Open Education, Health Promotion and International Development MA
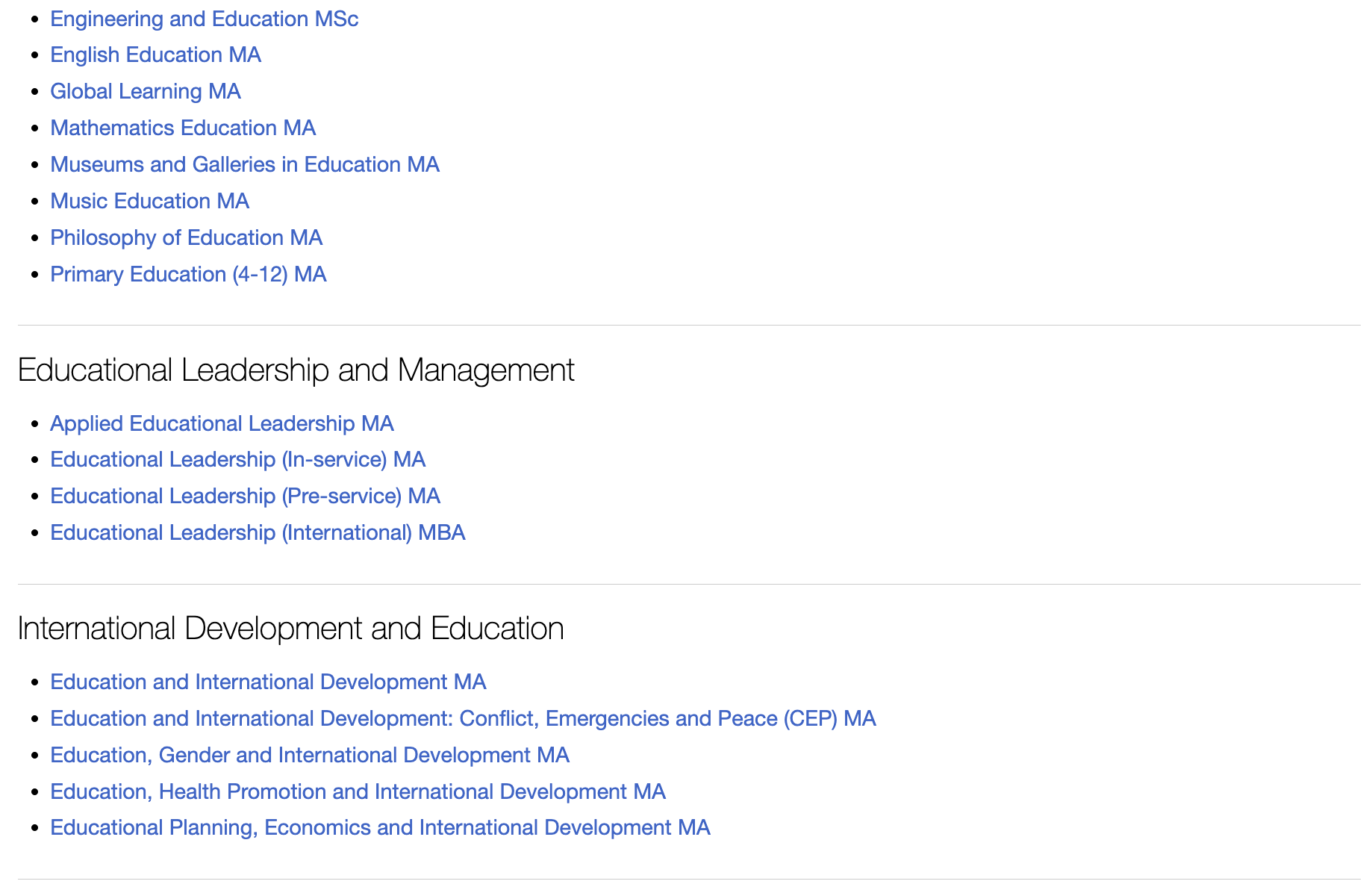 click(358, 792)
